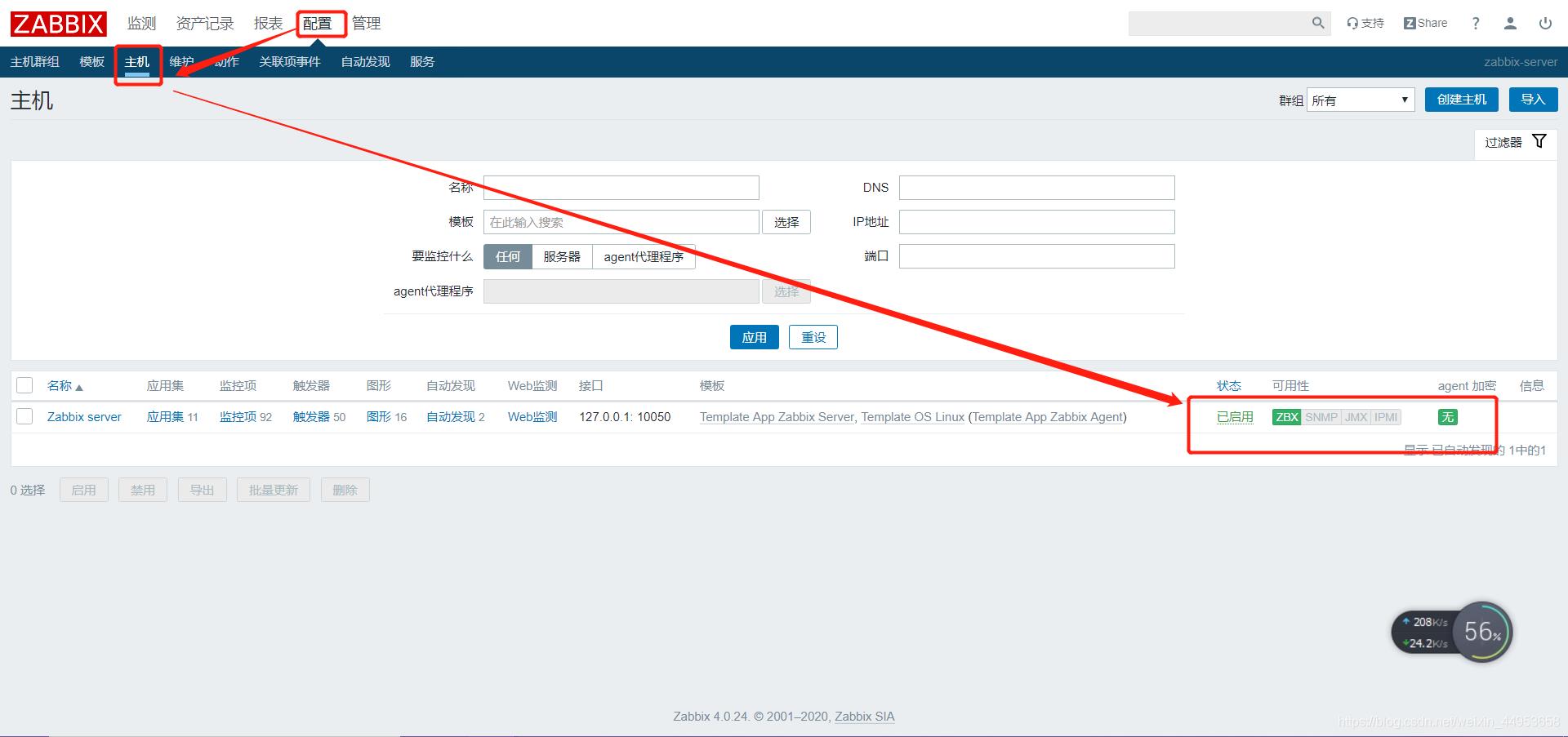
Task: Focus the 端口 filter input
Action: (x=1037, y=256)
